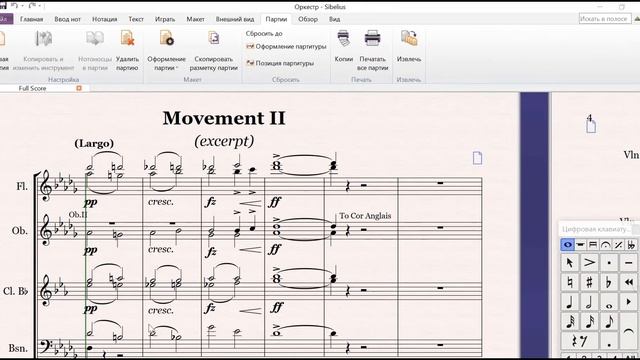The image size is (640, 360).
Task: Select the half note on keypad
Action: [x=589, y=302]
